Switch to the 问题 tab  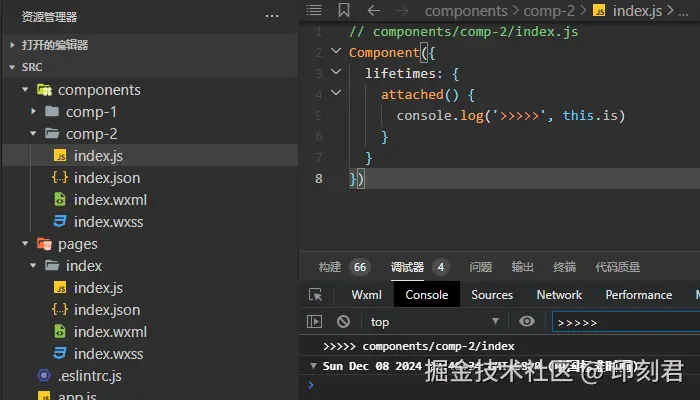tap(481, 267)
